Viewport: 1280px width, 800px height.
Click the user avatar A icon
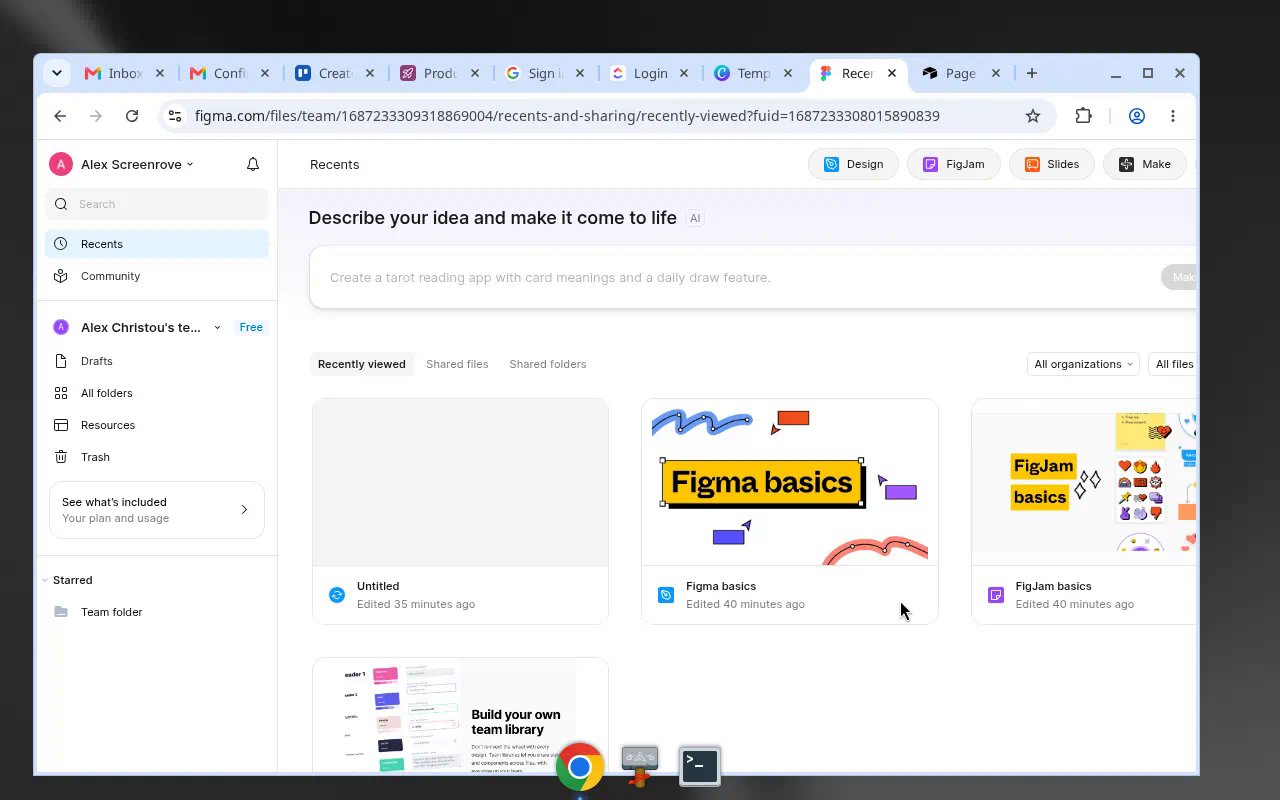coord(61,164)
